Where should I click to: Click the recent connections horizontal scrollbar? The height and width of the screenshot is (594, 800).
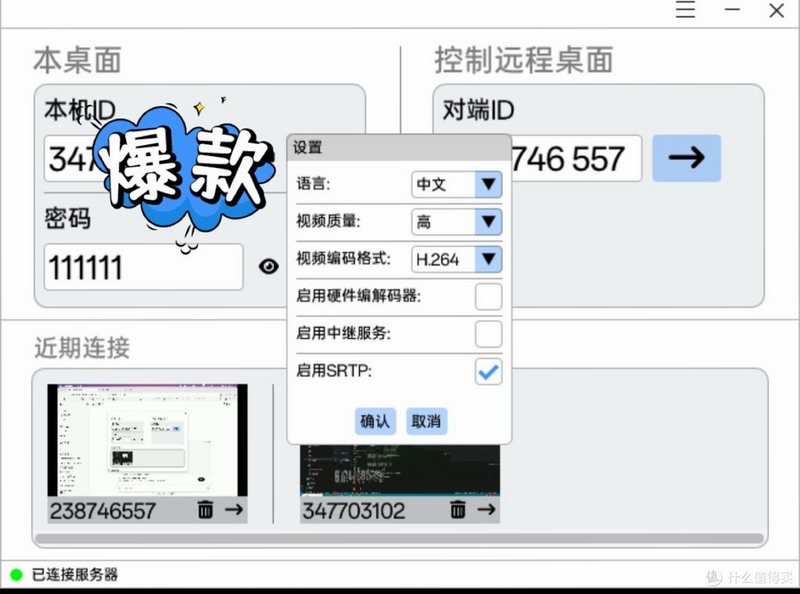click(399, 538)
